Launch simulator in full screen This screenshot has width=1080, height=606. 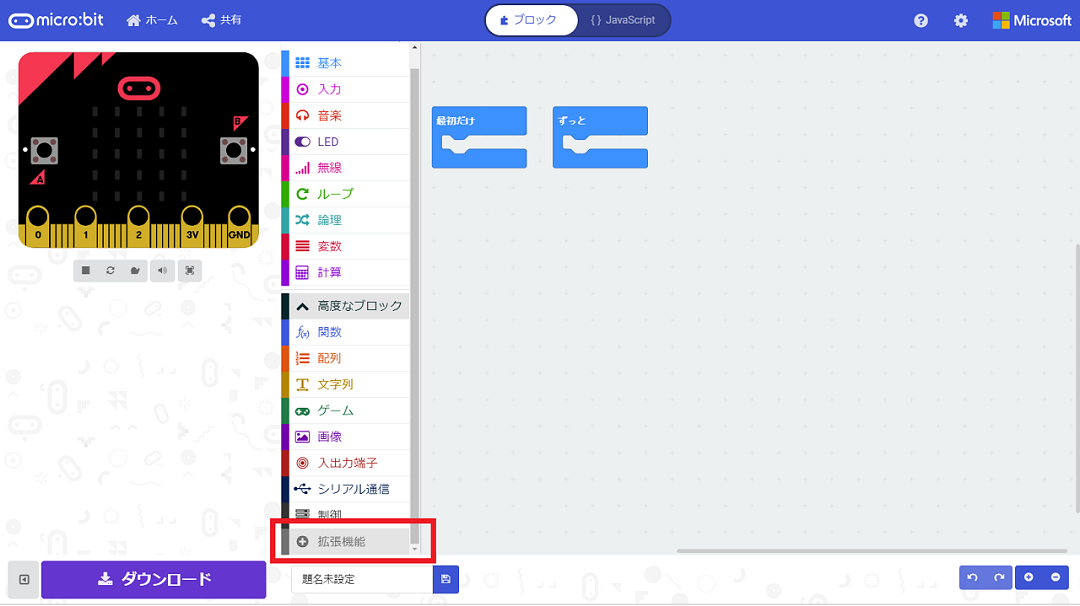point(189,271)
